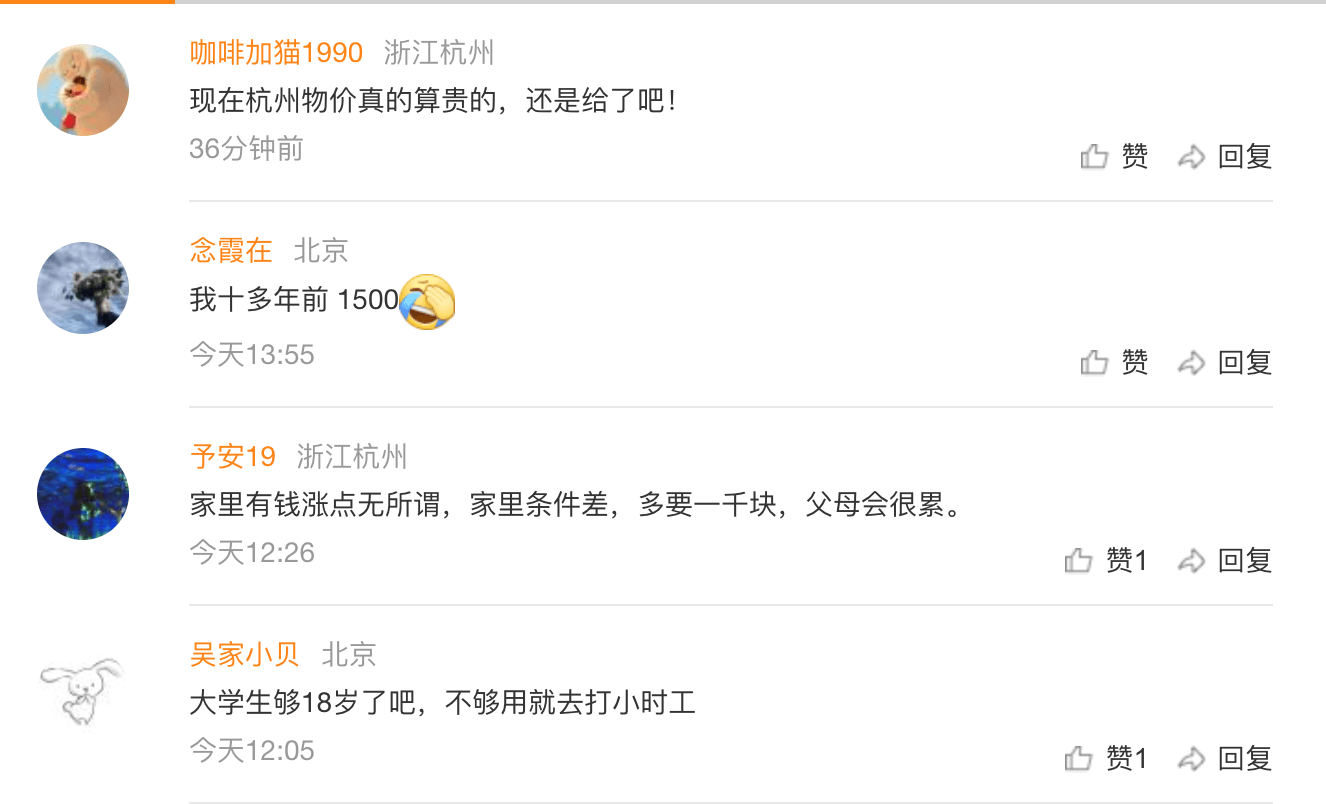Click the reply arrow on 吴家小贝's comment
This screenshot has width=1326, height=804.
point(1191,759)
